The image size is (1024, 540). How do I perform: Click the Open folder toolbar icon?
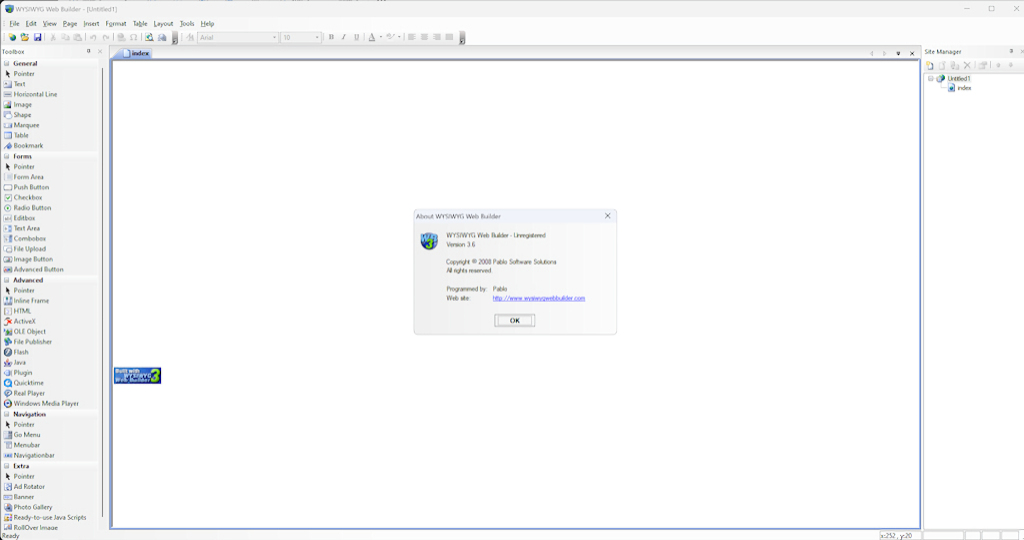(x=25, y=38)
